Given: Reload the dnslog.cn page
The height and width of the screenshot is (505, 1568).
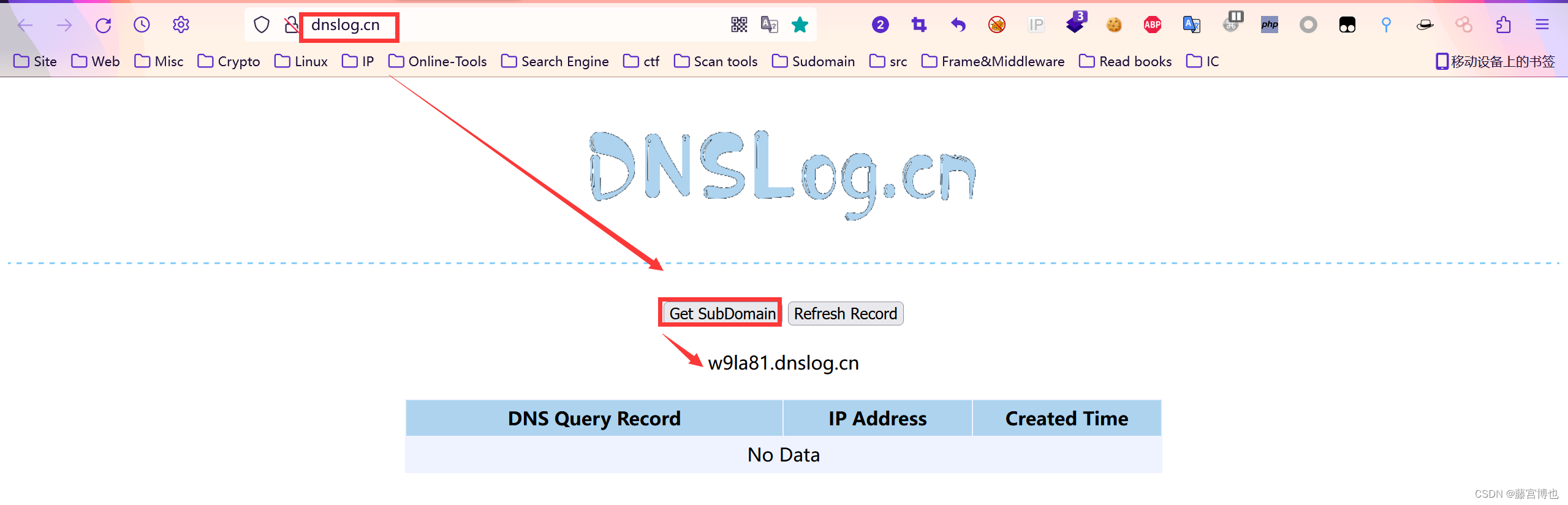Looking at the screenshot, I should coord(103,25).
